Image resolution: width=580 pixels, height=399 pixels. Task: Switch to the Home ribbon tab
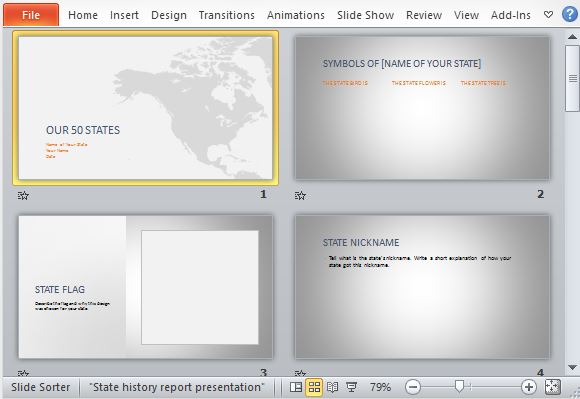[x=83, y=15]
